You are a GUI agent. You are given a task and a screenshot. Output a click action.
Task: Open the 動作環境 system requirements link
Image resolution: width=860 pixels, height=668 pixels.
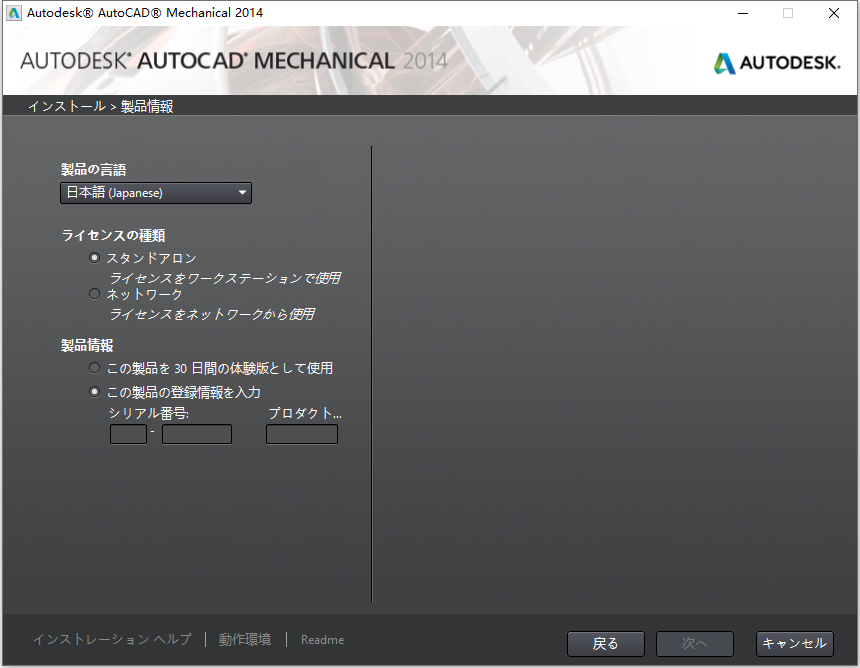245,639
